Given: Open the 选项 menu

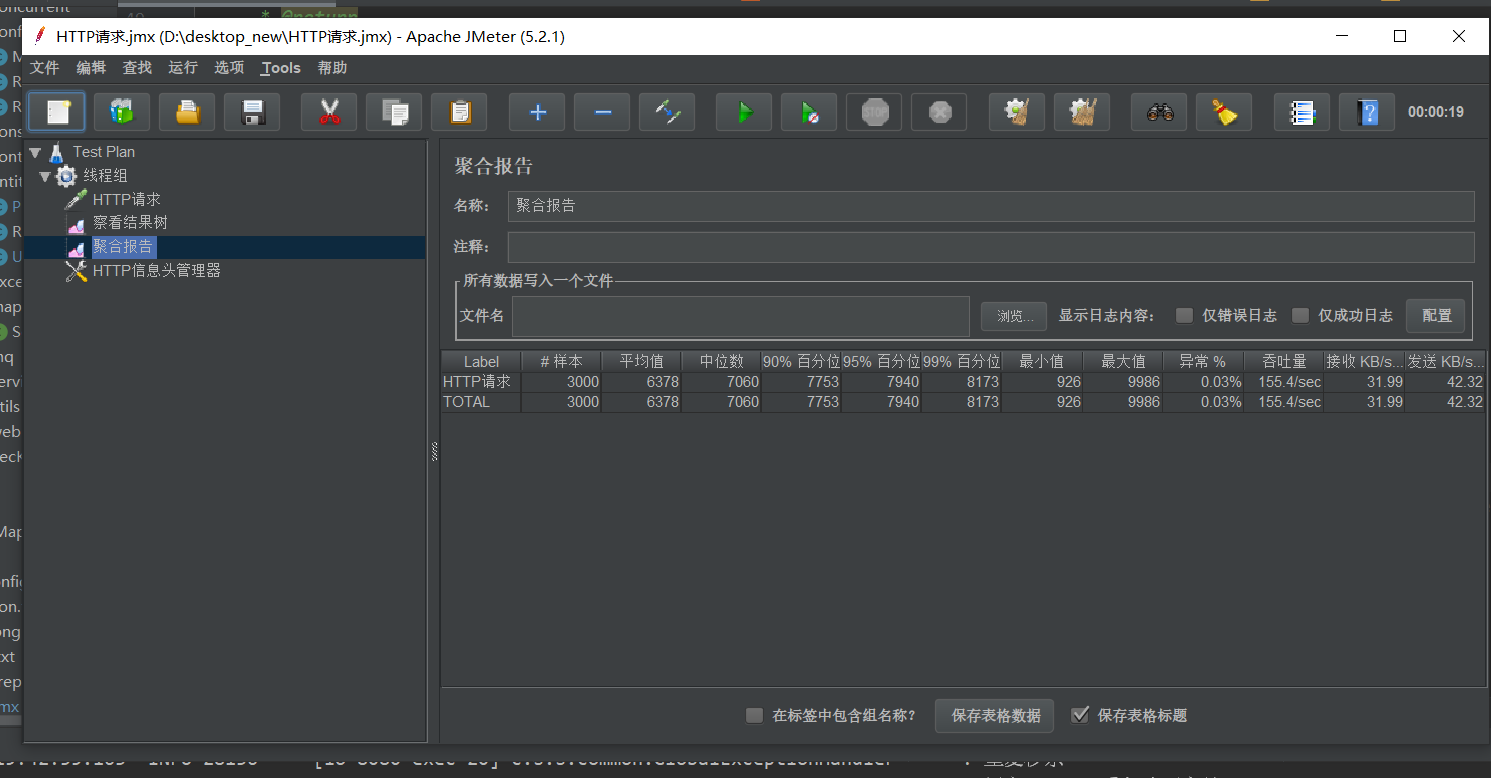Looking at the screenshot, I should click(x=229, y=68).
